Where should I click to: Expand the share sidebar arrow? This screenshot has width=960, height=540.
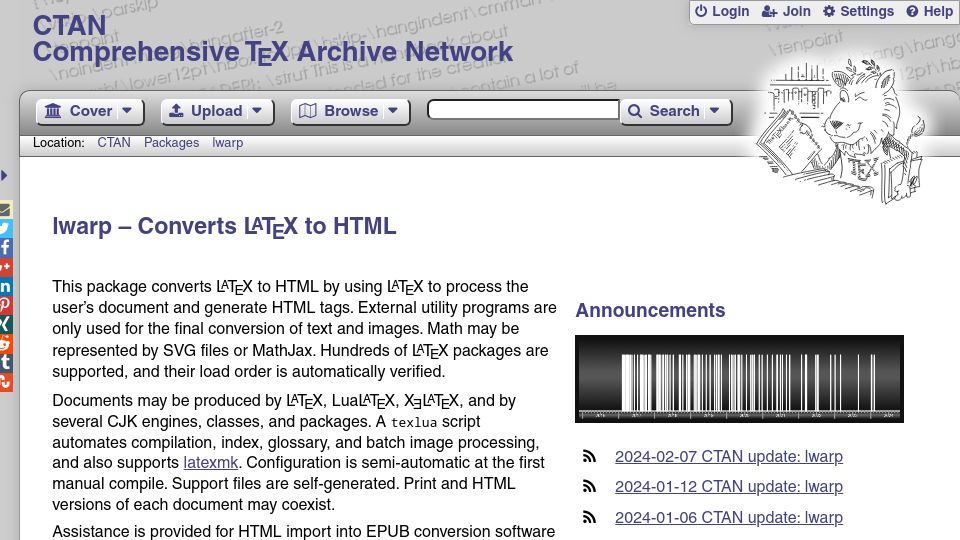[4, 176]
